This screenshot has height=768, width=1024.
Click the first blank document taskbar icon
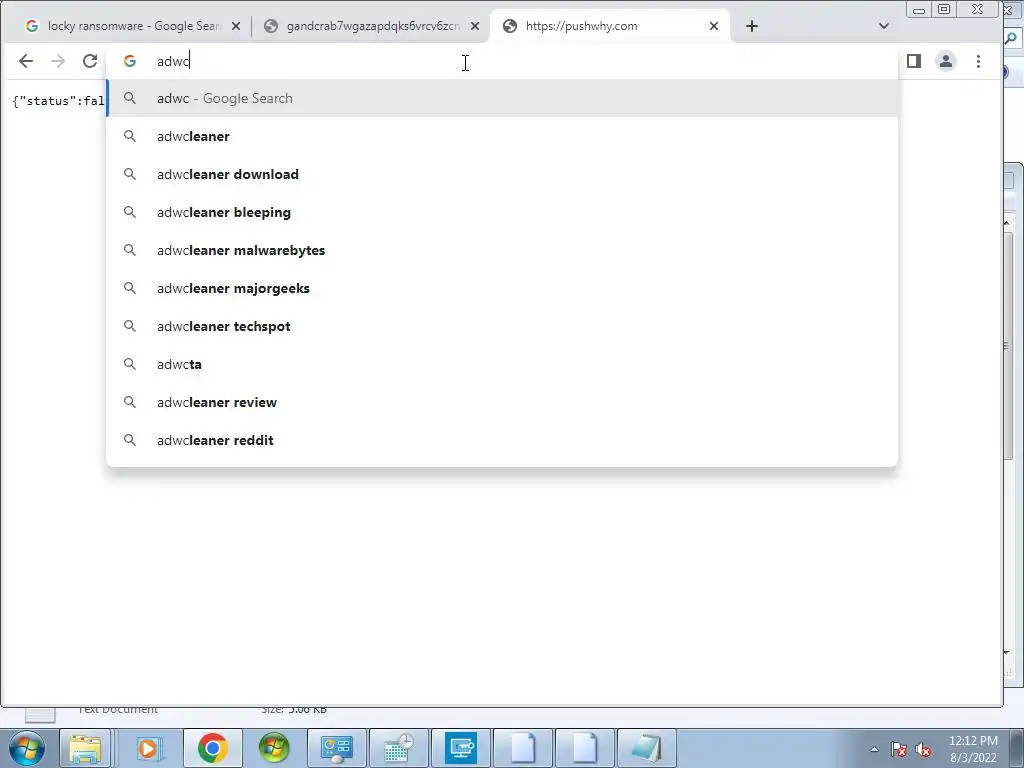point(523,748)
